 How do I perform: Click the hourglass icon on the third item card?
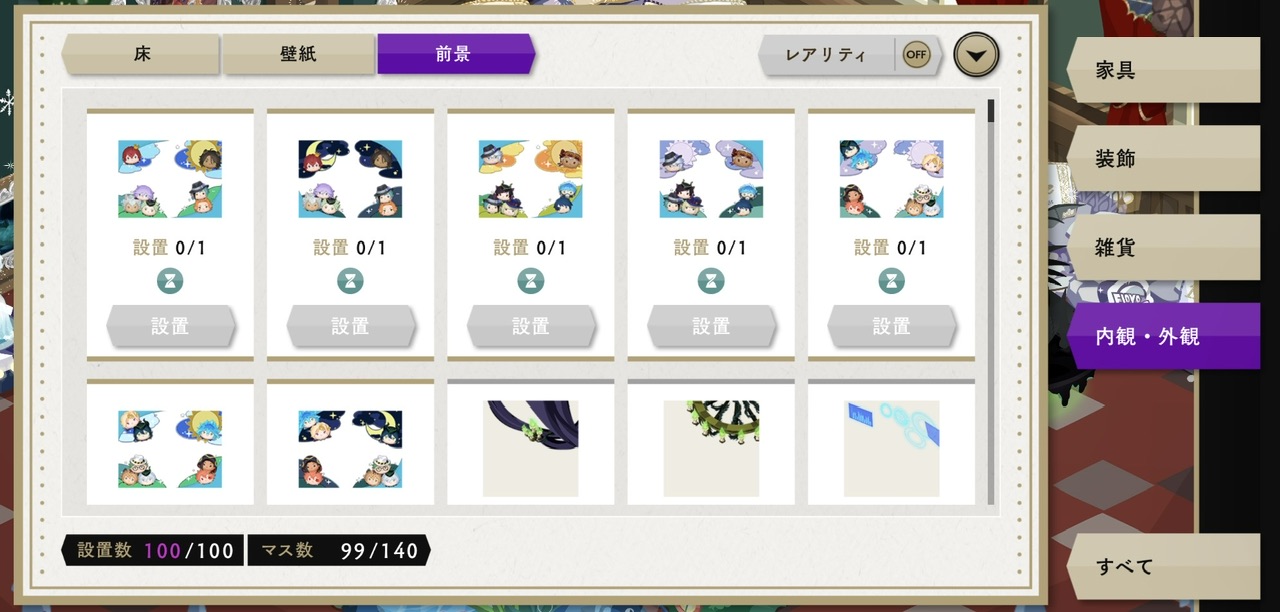[531, 281]
